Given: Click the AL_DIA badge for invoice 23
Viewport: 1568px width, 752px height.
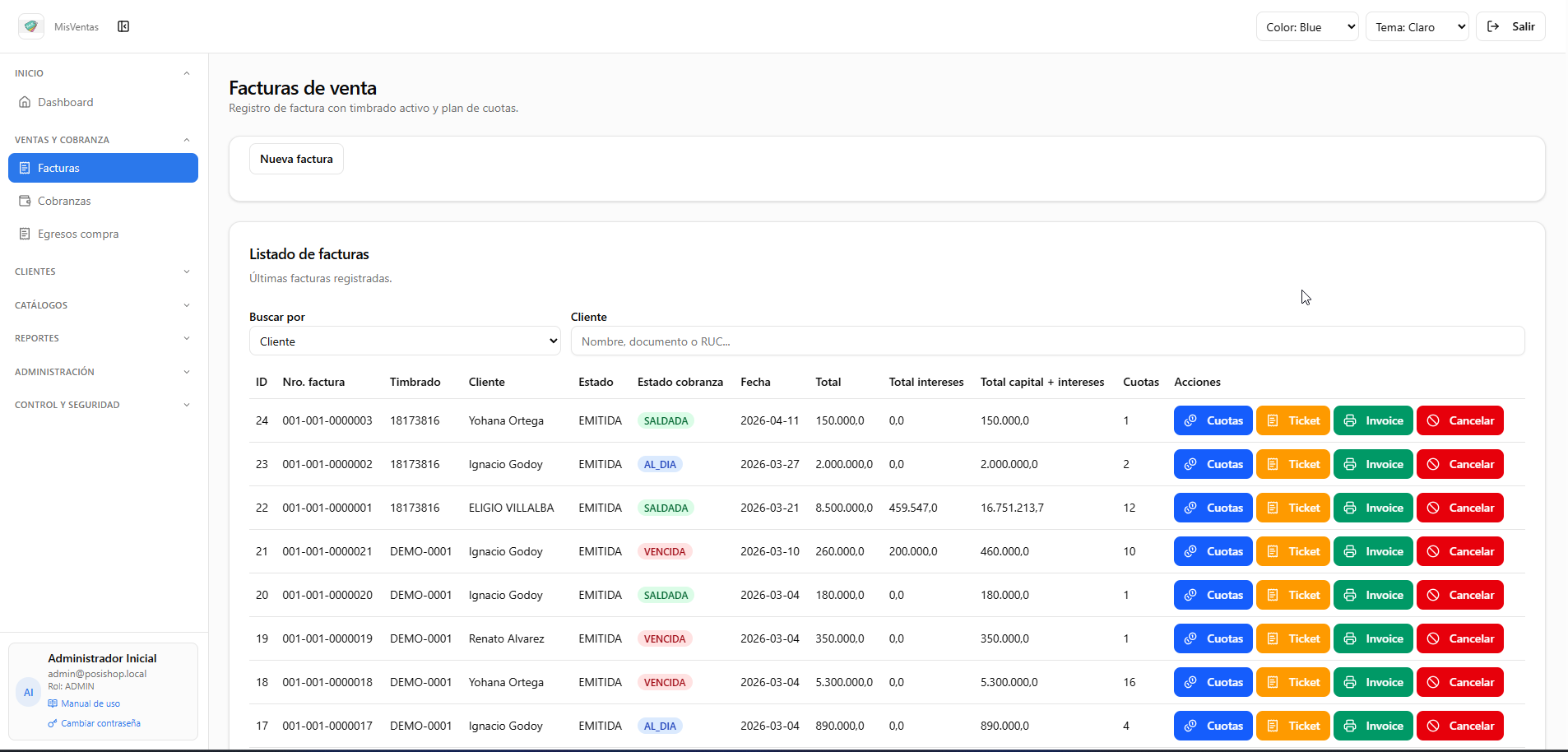Looking at the screenshot, I should (660, 464).
